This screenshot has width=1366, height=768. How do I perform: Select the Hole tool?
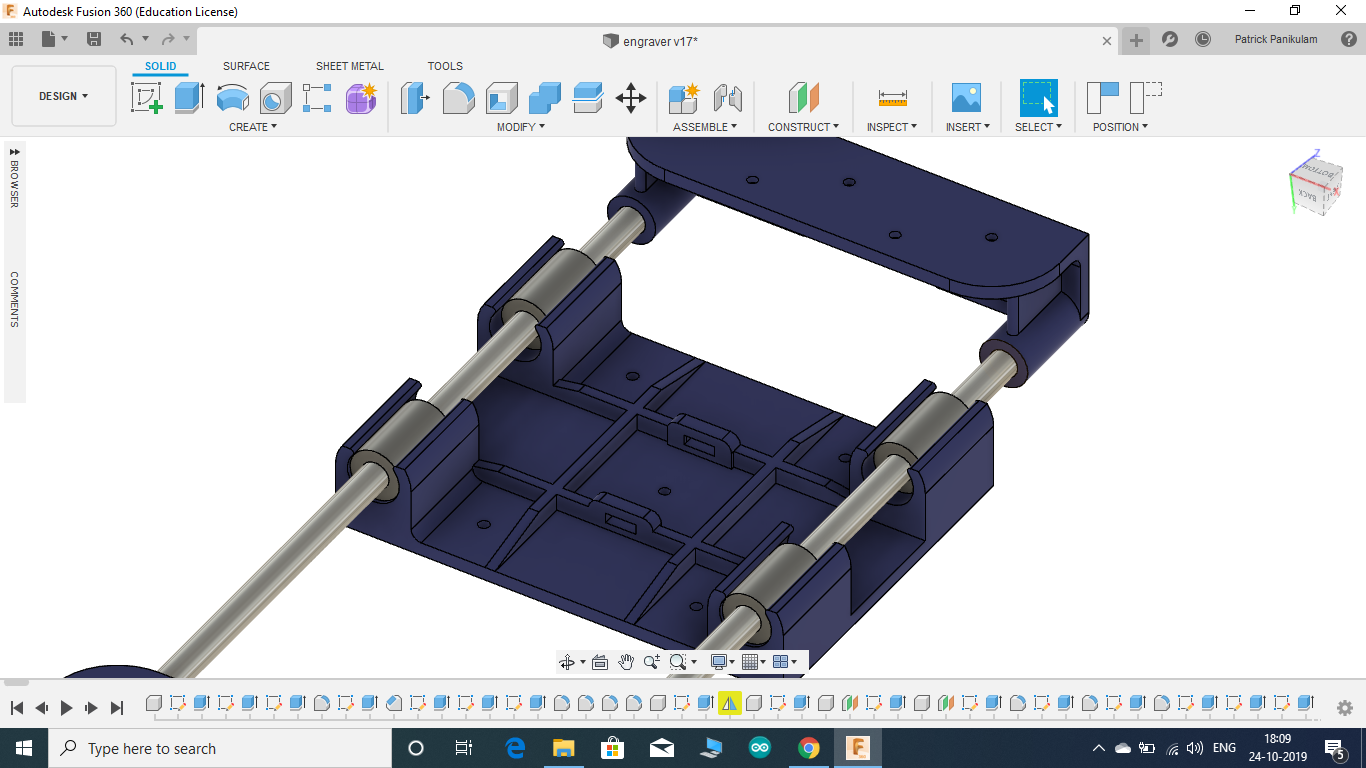[x=275, y=97]
